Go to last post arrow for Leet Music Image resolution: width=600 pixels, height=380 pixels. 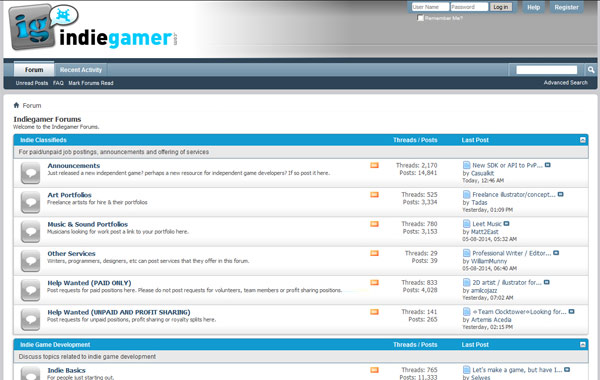pos(506,223)
